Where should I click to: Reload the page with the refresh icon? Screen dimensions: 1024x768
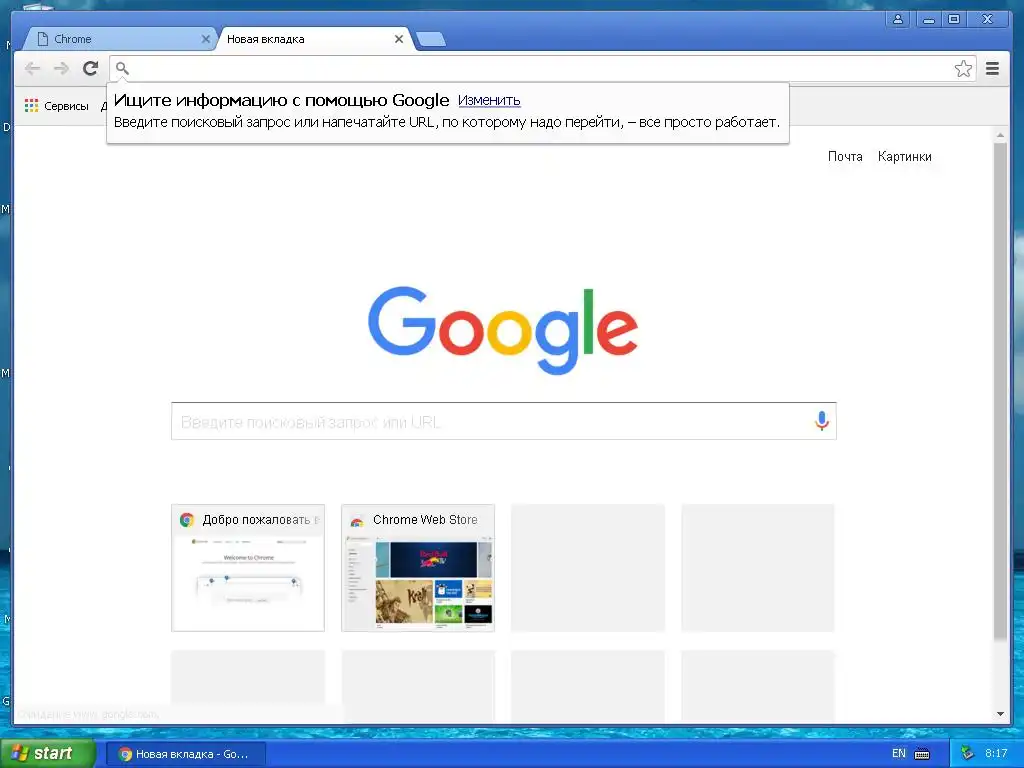point(90,68)
